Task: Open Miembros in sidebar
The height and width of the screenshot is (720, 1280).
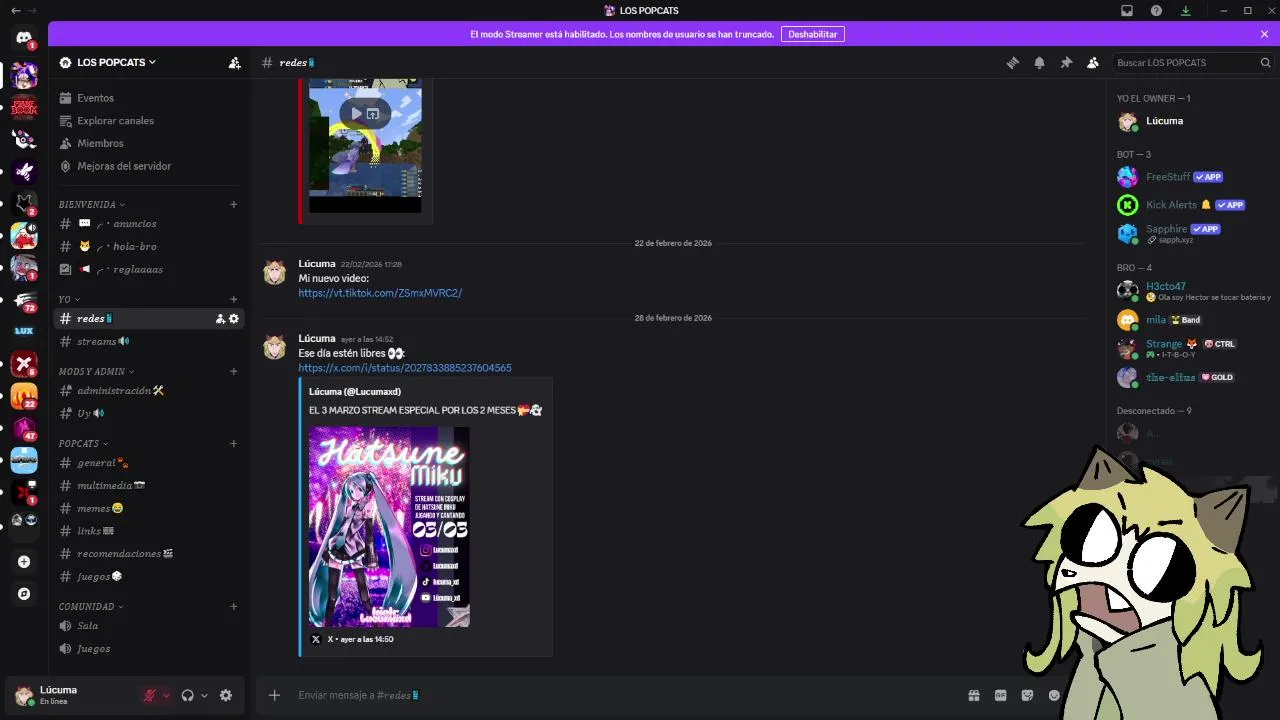Action: (150, 143)
